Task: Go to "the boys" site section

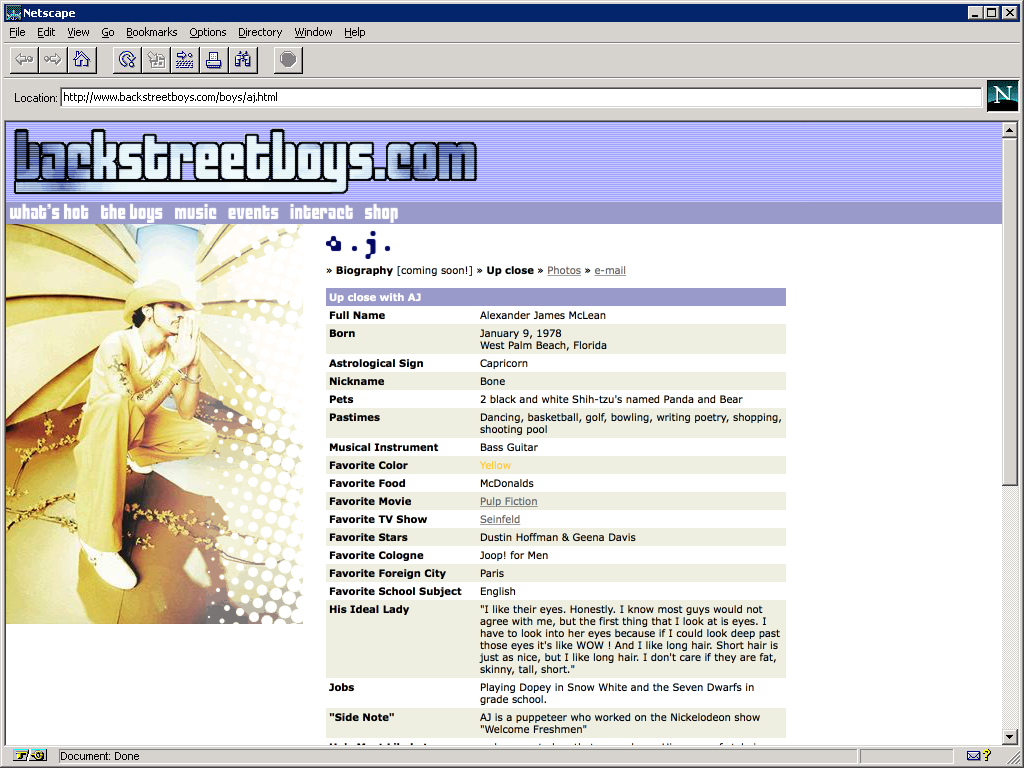Action: [x=131, y=212]
